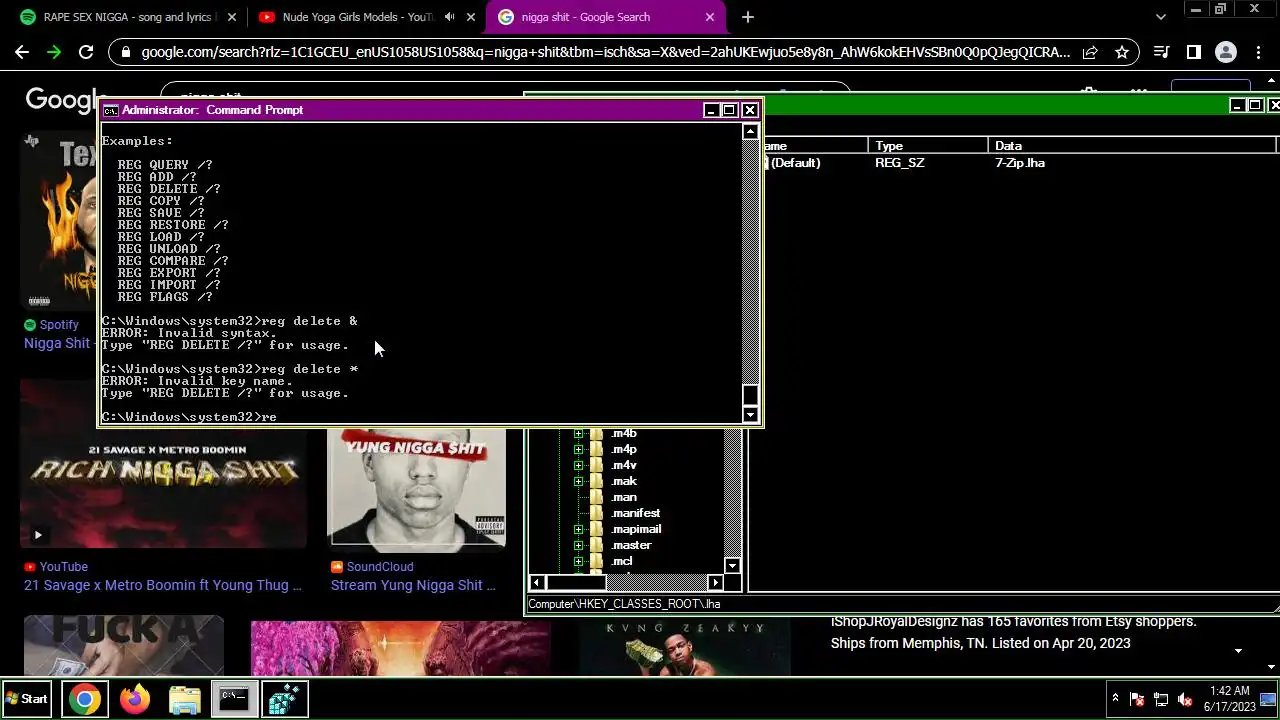Expand the .mapimail registry key
This screenshot has width=1280, height=720.
click(x=578, y=529)
